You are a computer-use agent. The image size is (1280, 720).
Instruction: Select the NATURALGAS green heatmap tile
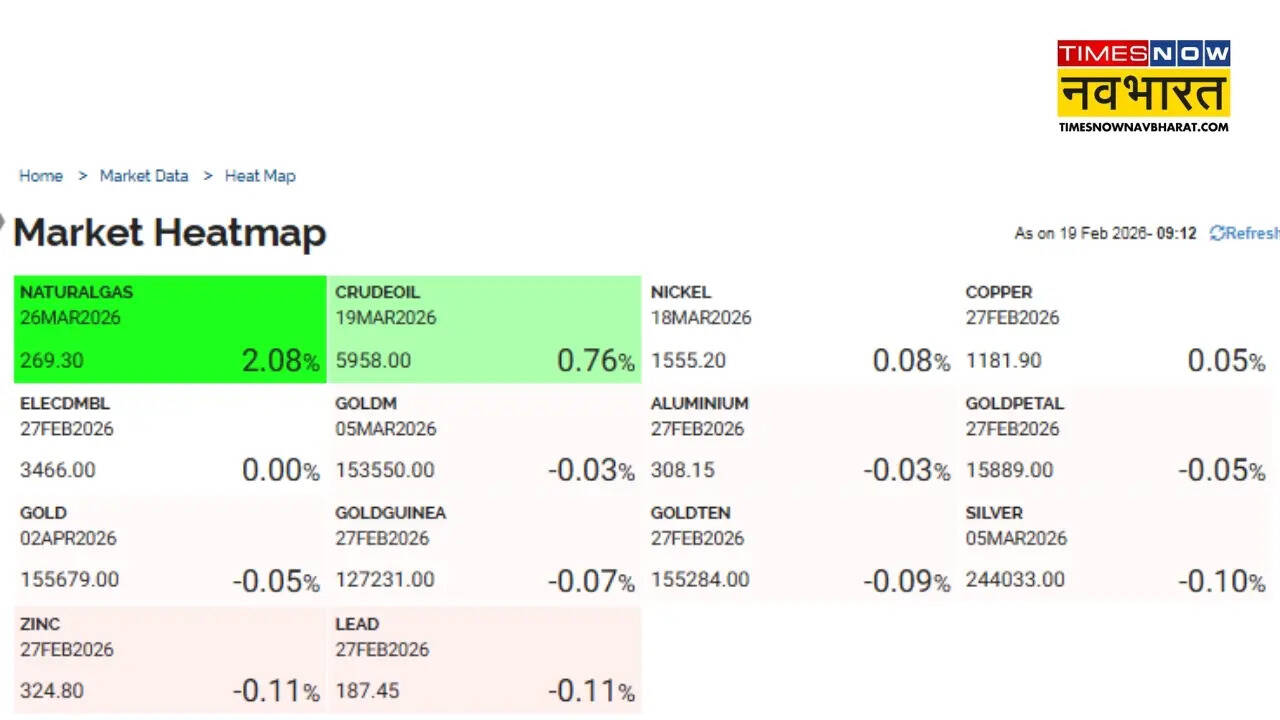[x=170, y=329]
